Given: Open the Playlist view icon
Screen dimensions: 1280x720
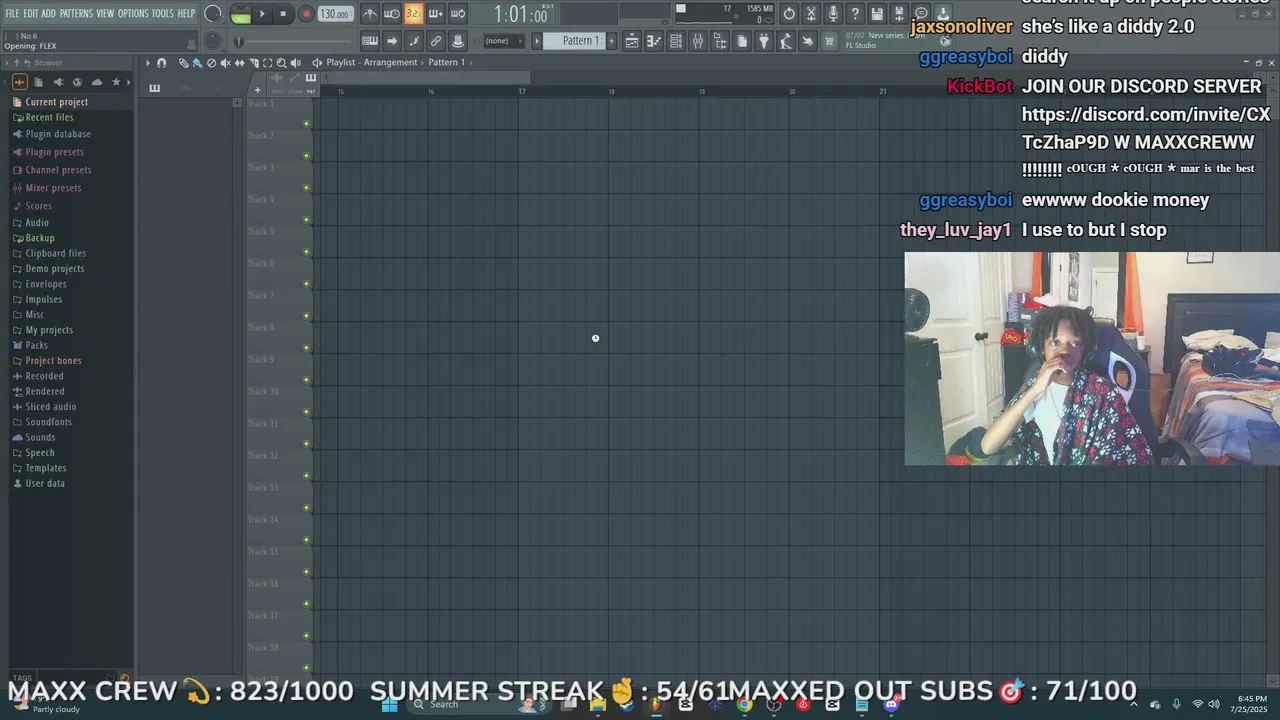Looking at the screenshot, I should 632,41.
